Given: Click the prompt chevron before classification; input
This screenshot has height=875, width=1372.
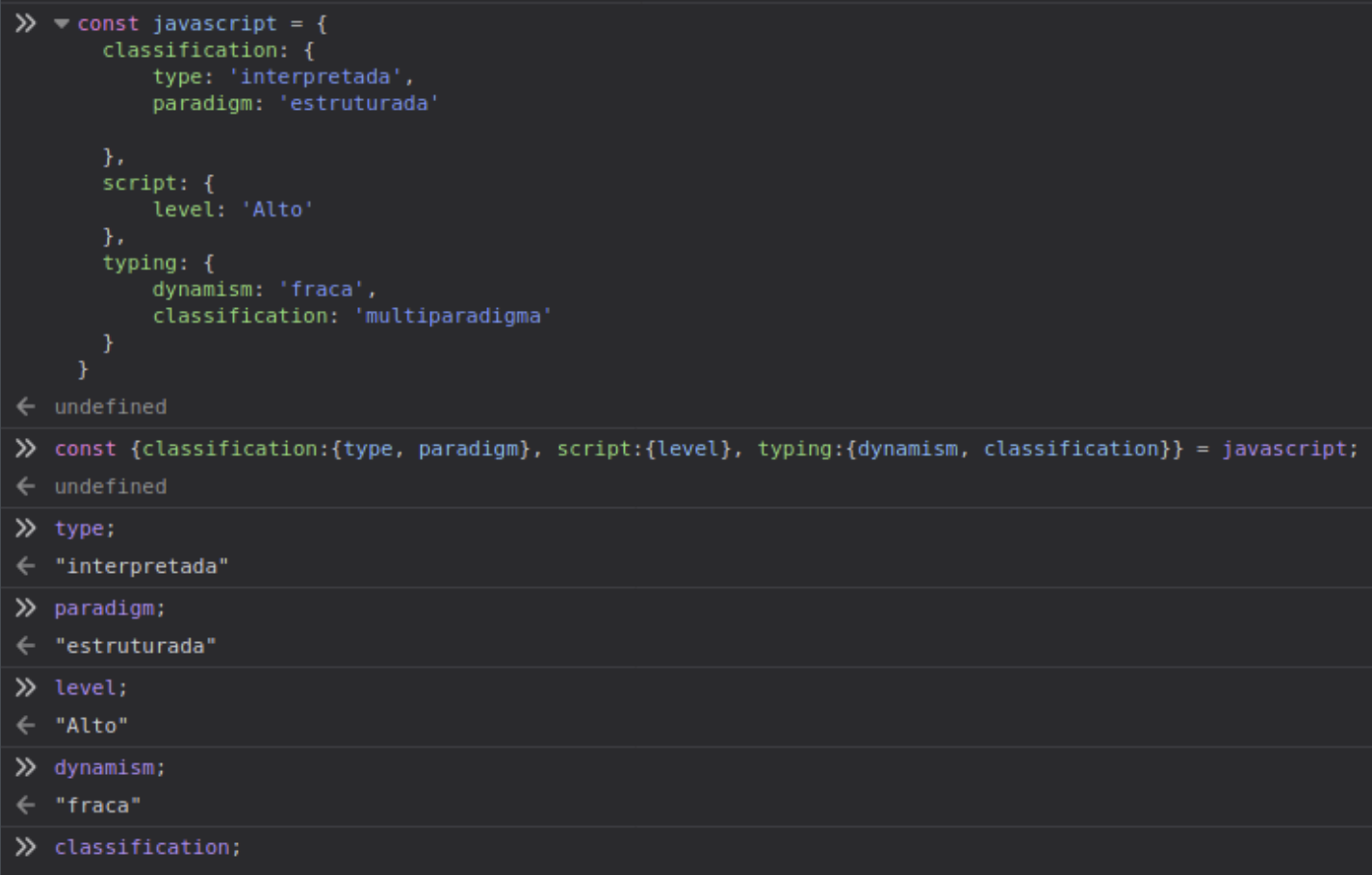Looking at the screenshot, I should pos(26,847).
